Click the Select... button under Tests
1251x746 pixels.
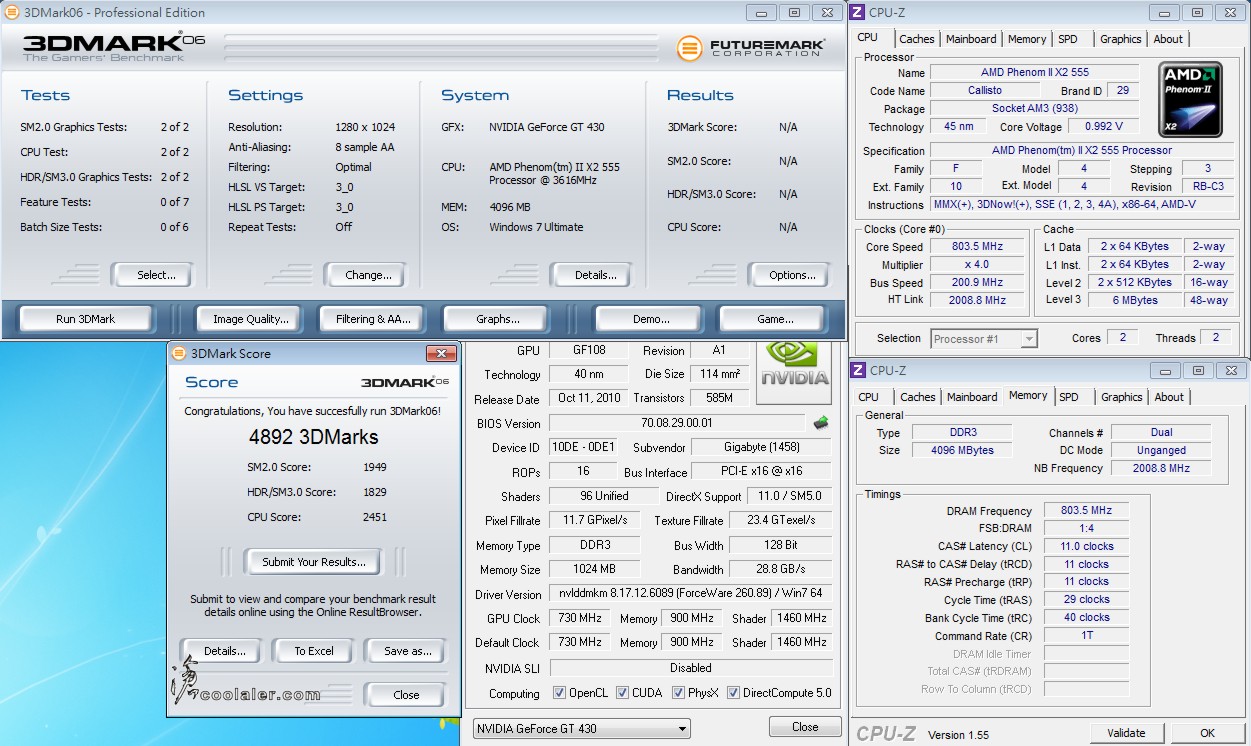tap(151, 275)
